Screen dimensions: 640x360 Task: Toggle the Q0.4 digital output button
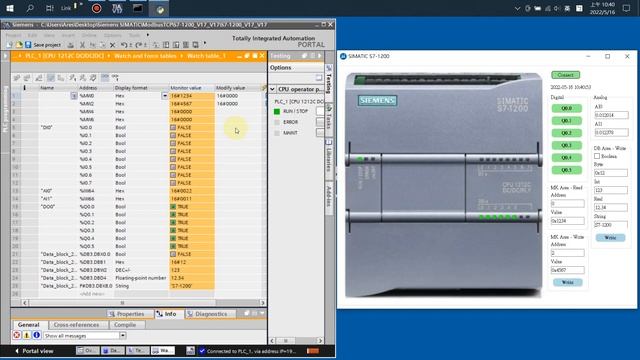[566, 157]
